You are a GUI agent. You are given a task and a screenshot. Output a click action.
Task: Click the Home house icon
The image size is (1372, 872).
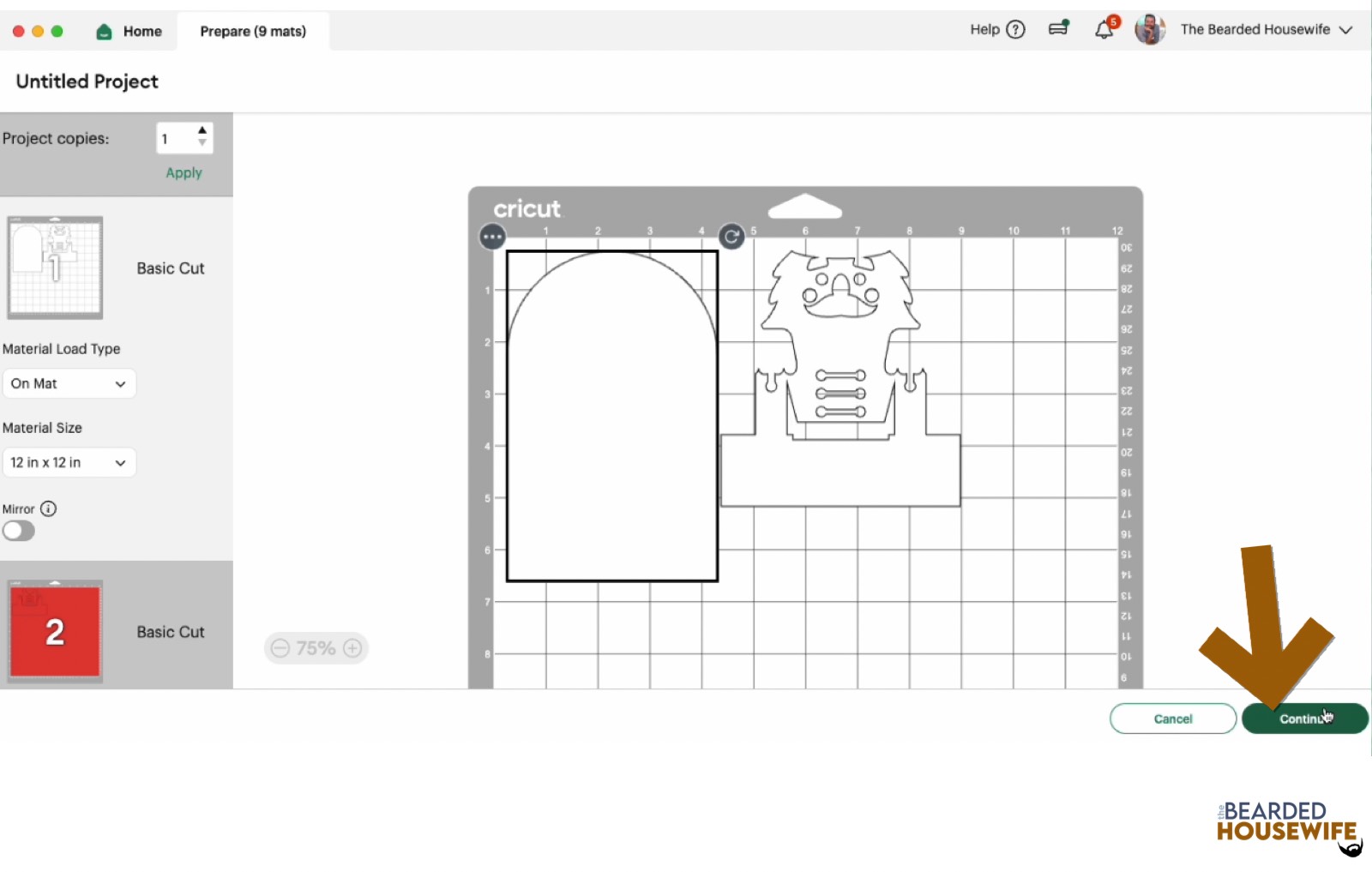point(105,32)
